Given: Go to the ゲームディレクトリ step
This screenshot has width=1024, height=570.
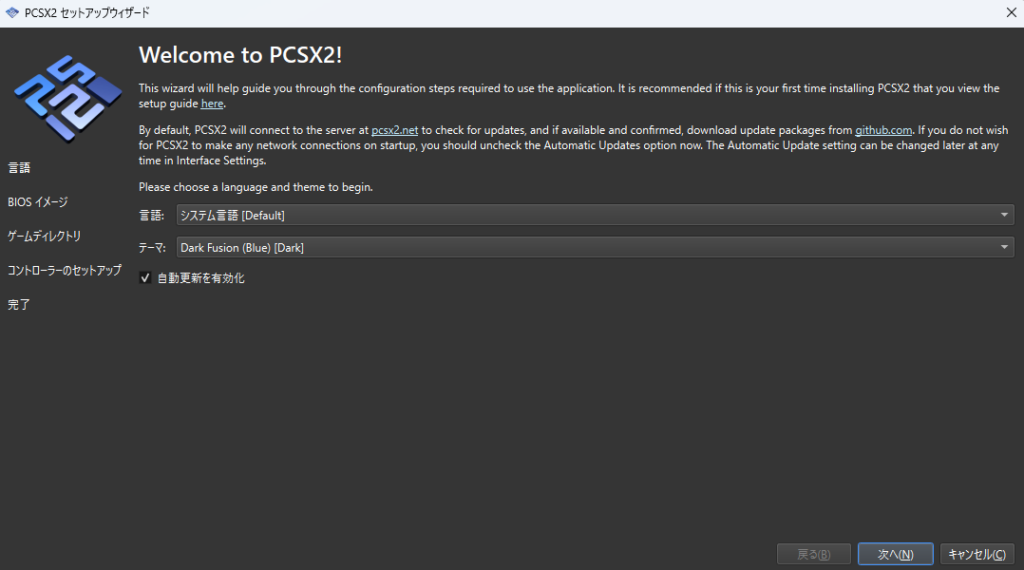Looking at the screenshot, I should pyautogui.click(x=44, y=236).
